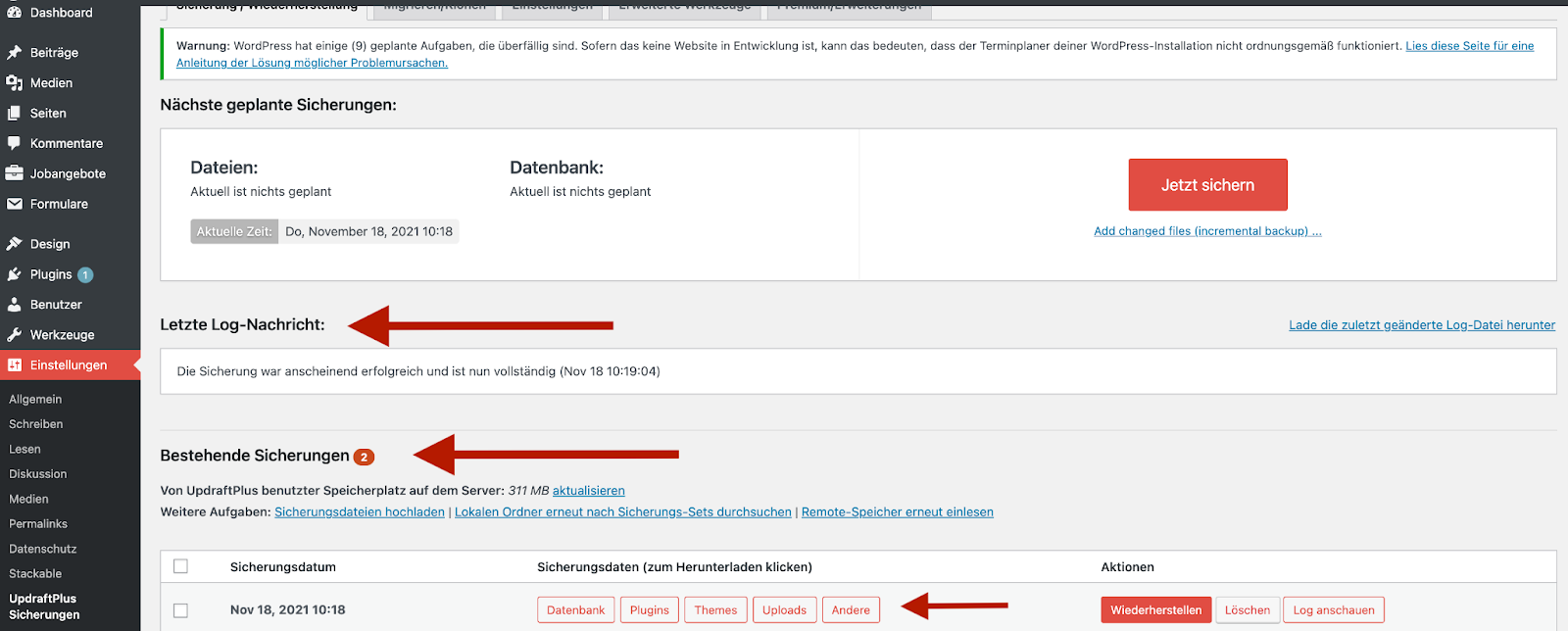This screenshot has width=1568, height=631.
Task: Open Permalinks settings submenu
Action: tap(38, 524)
